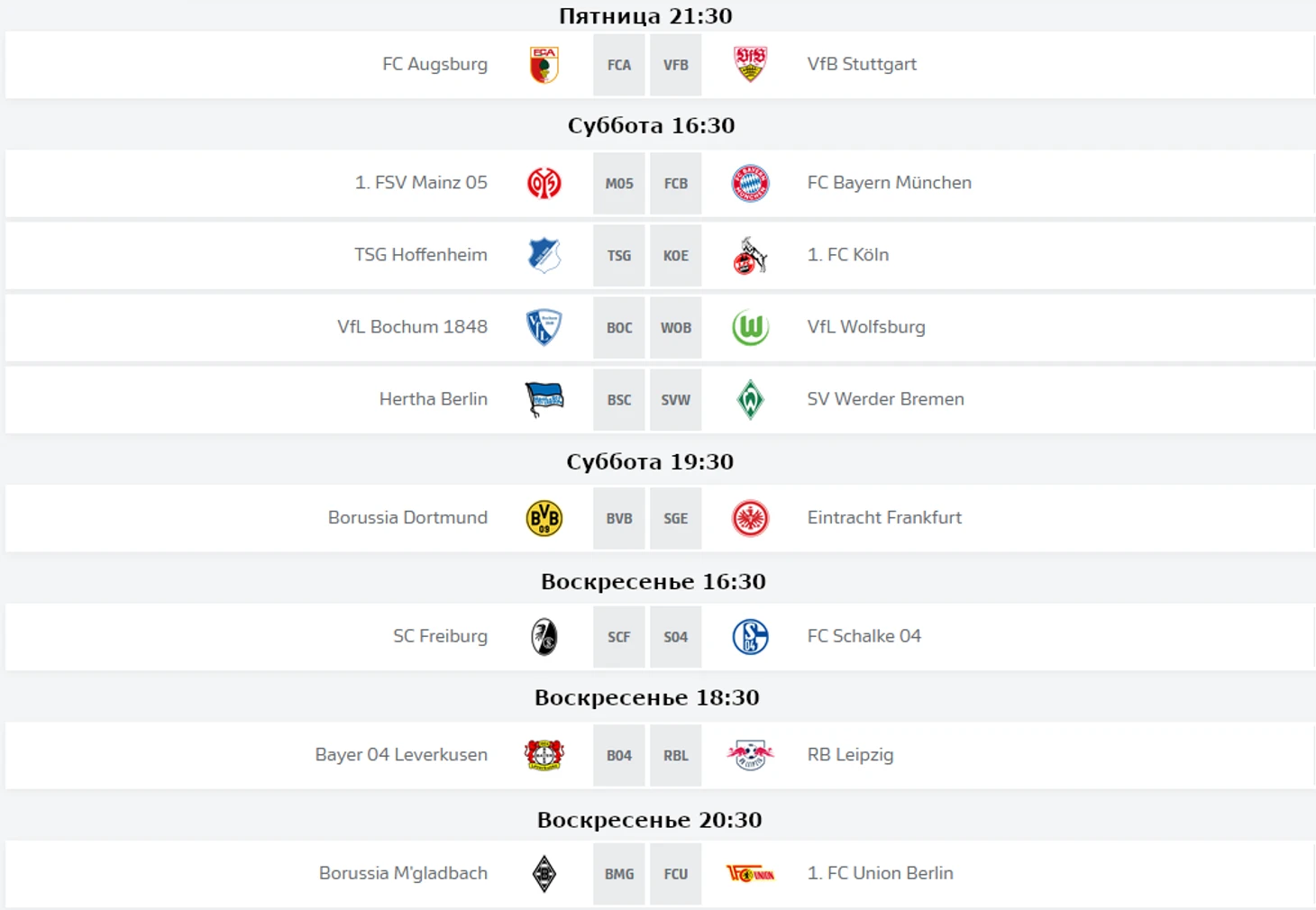This screenshot has height=910, width=1316.
Task: Click the SC Freiburg team name
Action: [440, 636]
